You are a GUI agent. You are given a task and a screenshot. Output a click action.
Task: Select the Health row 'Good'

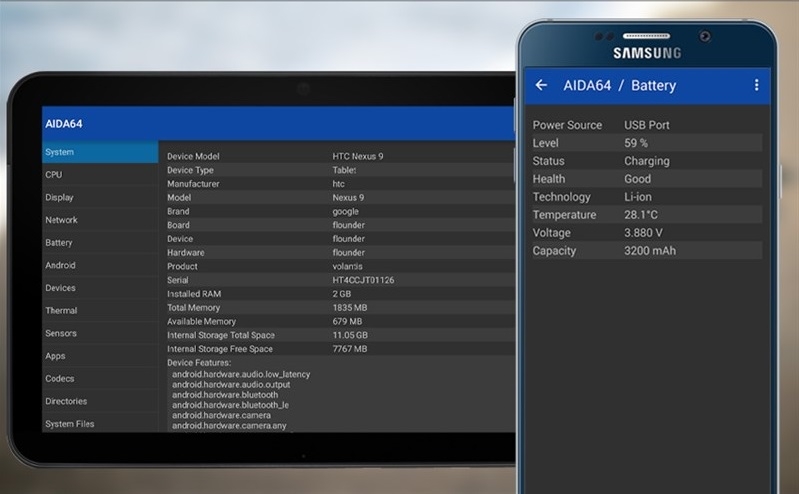coord(647,179)
